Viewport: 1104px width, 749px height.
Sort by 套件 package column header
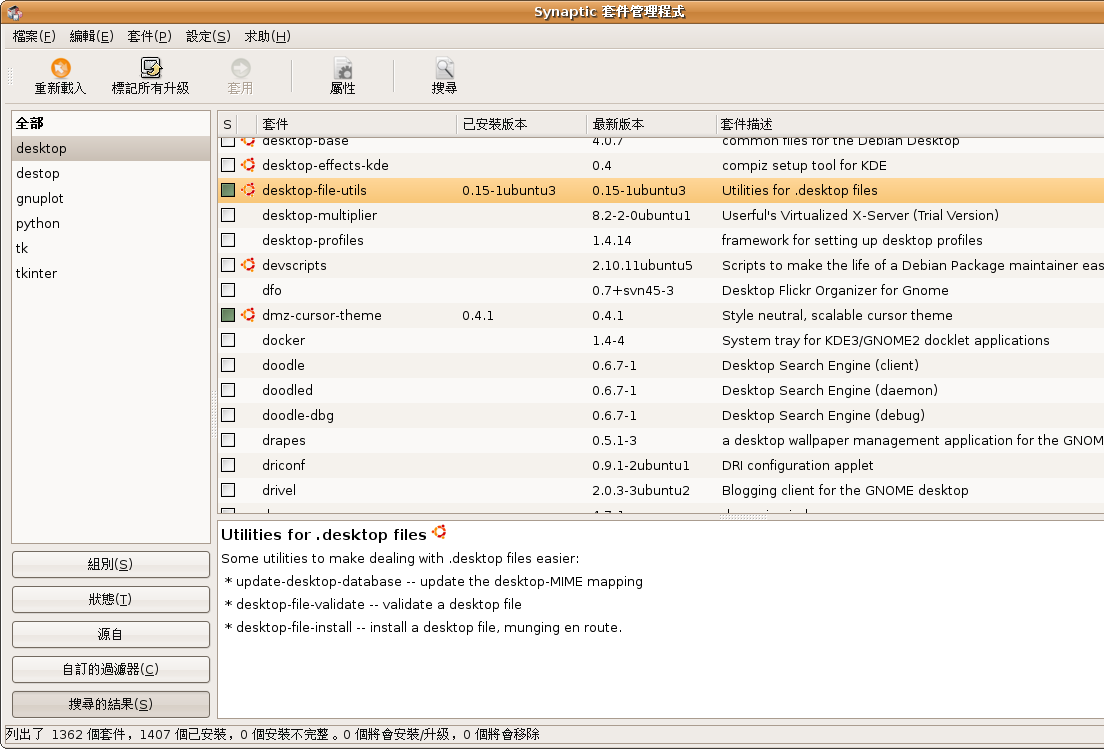357,125
